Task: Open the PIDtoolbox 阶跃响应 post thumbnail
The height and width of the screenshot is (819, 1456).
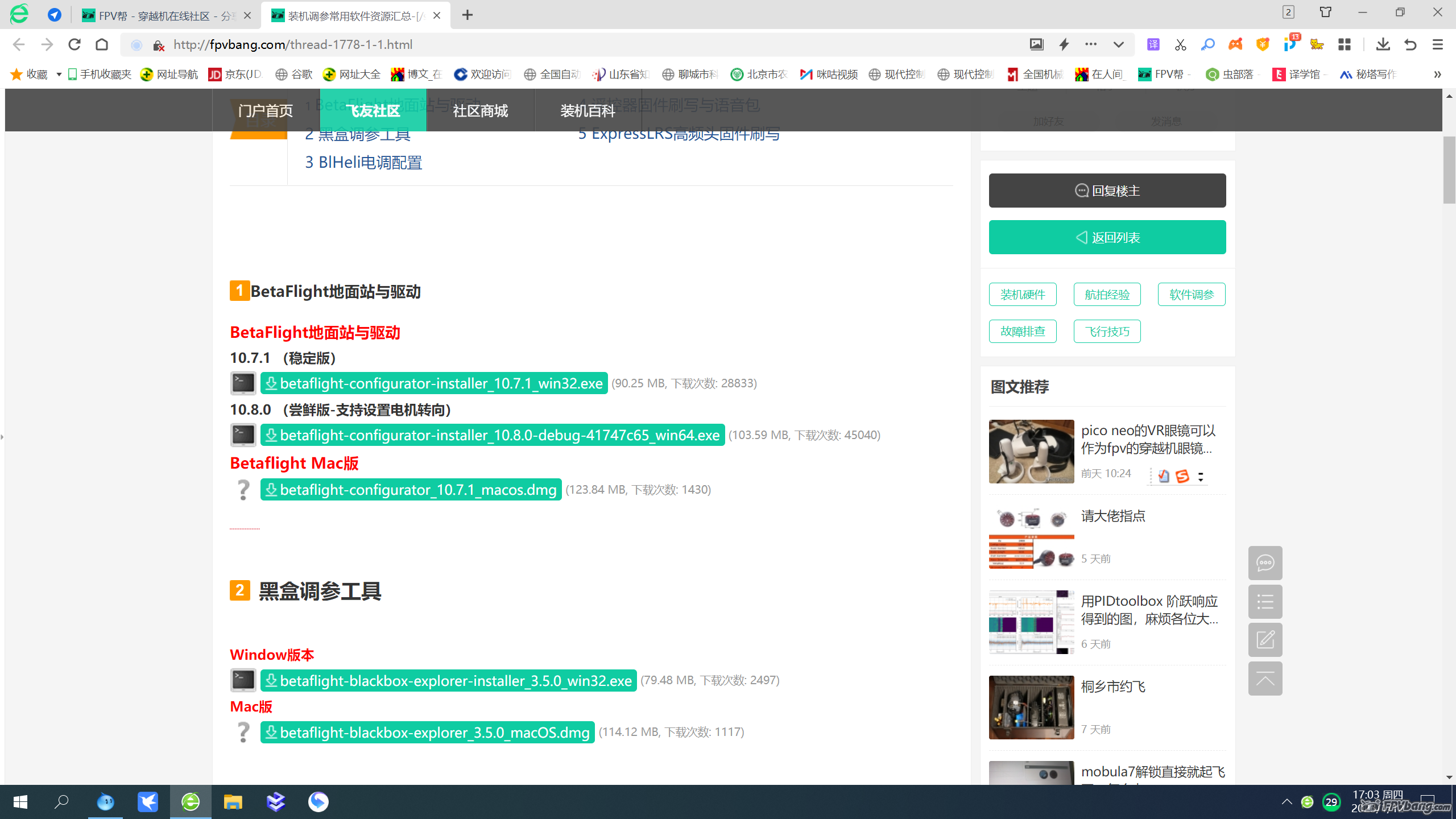Action: tap(1031, 622)
